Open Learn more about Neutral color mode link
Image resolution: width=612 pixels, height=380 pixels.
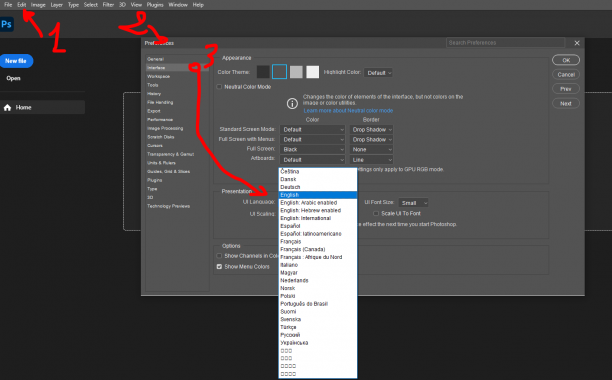(348, 111)
